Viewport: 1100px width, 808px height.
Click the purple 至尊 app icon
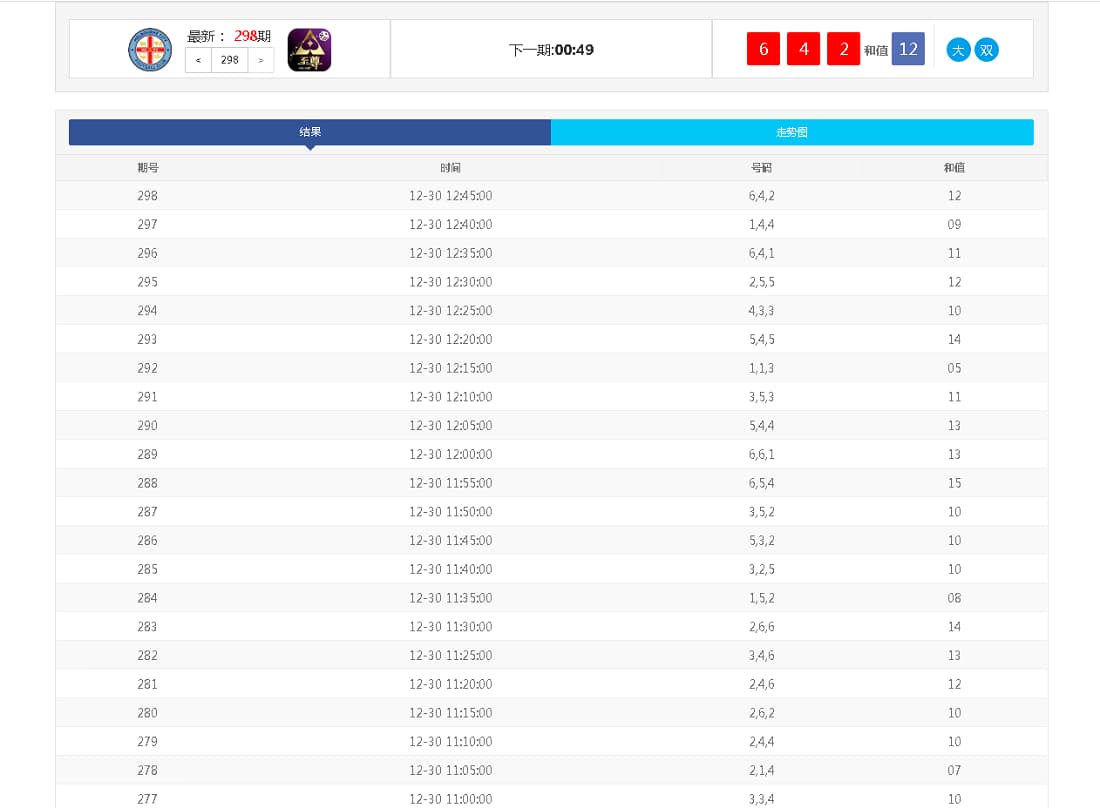(x=309, y=50)
